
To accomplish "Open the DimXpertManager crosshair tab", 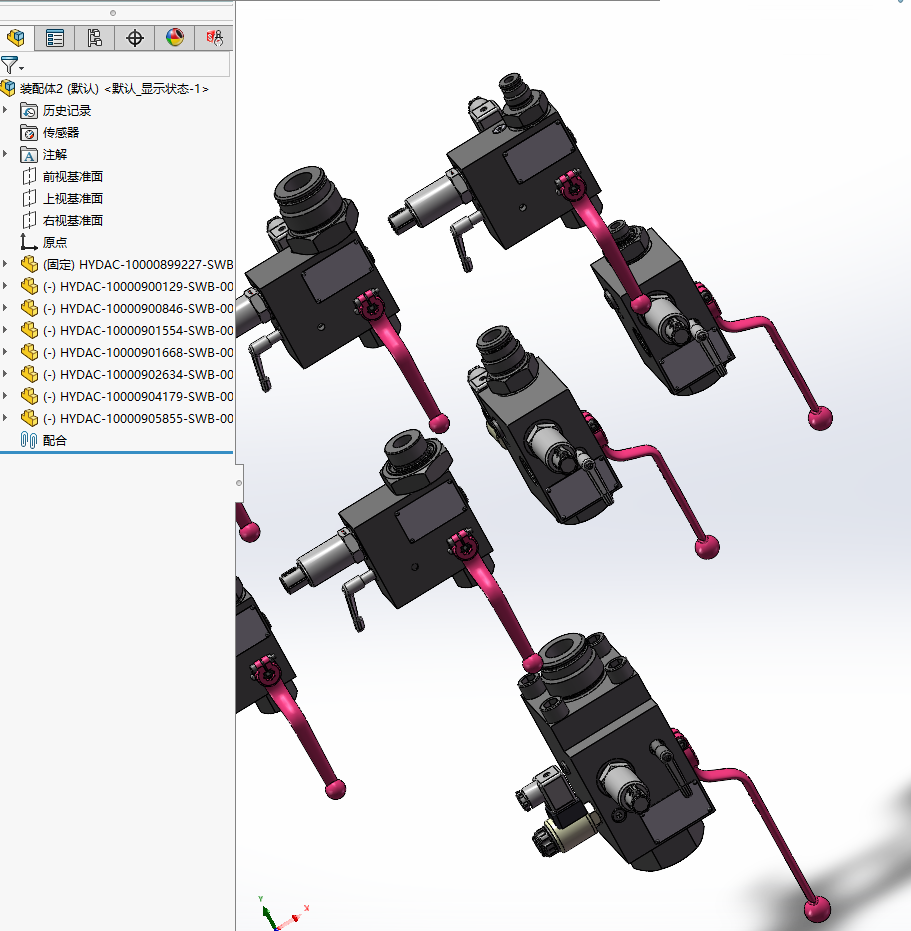I will point(135,38).
